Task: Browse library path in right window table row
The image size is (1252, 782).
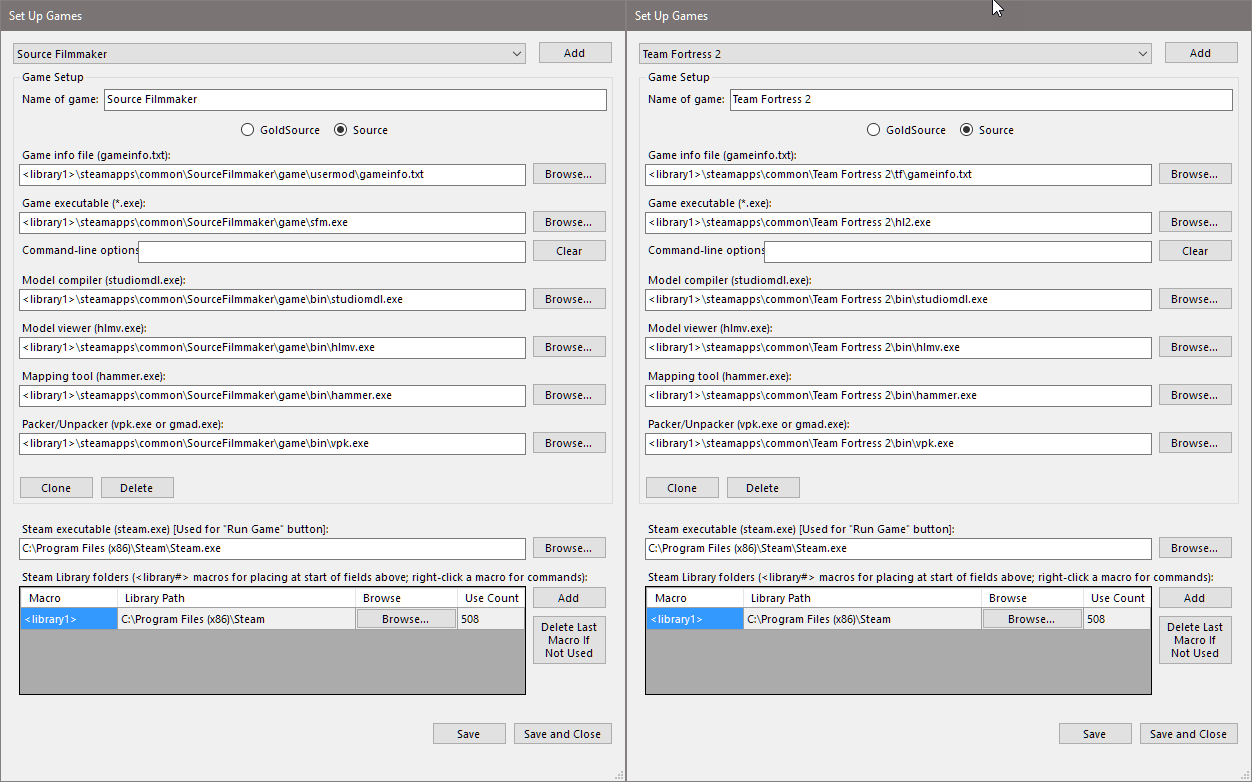Action: (1032, 619)
